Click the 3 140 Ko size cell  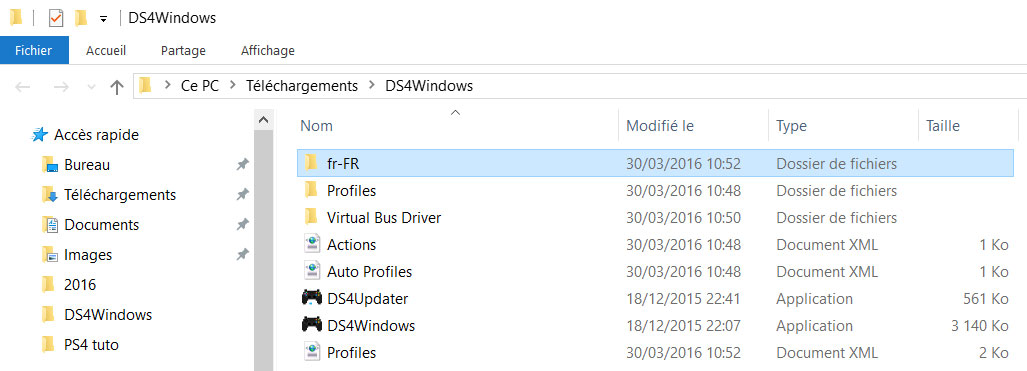[979, 326]
